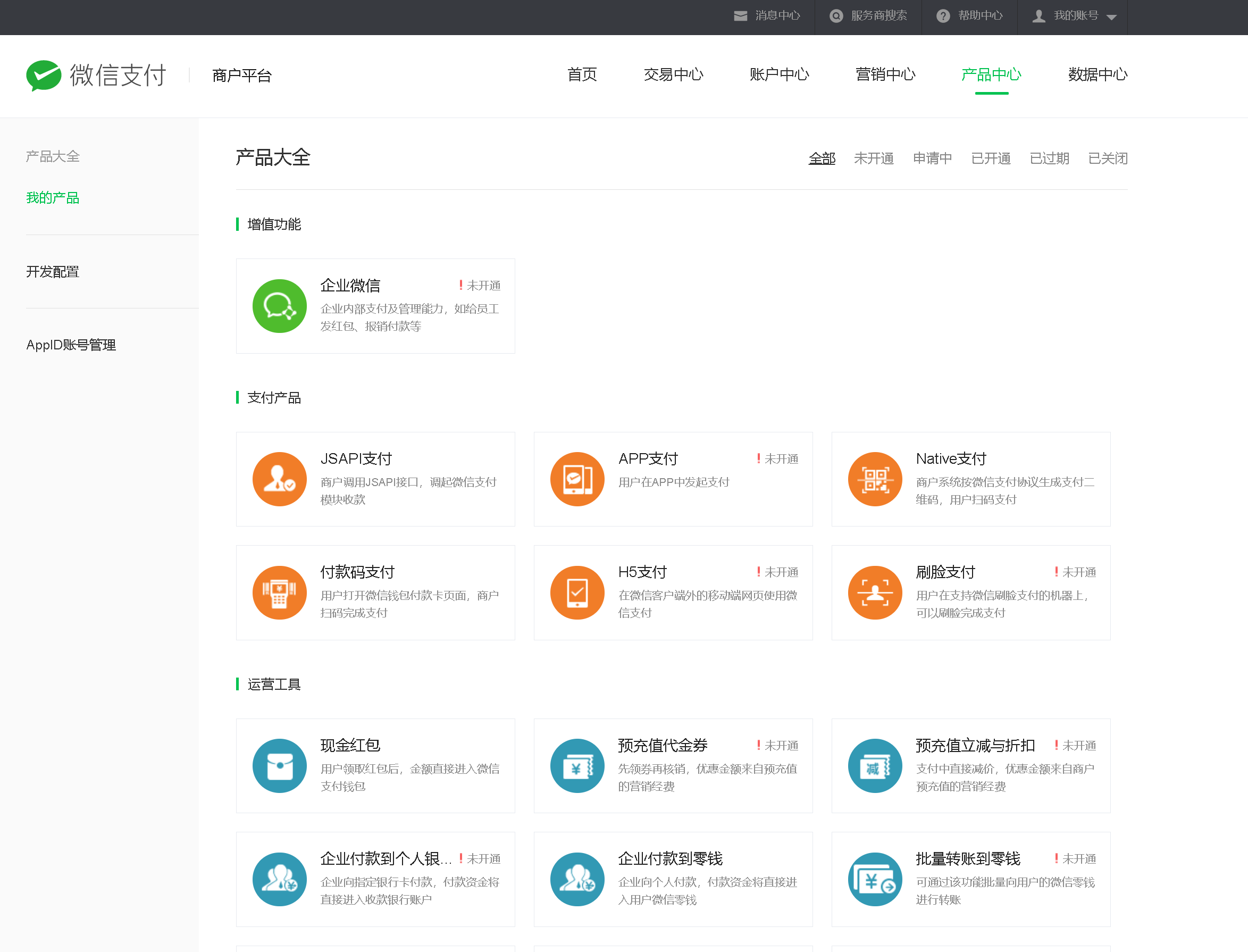Open the 企业付款到零钱 product title
Image resolution: width=1248 pixels, height=952 pixels.
[670, 858]
